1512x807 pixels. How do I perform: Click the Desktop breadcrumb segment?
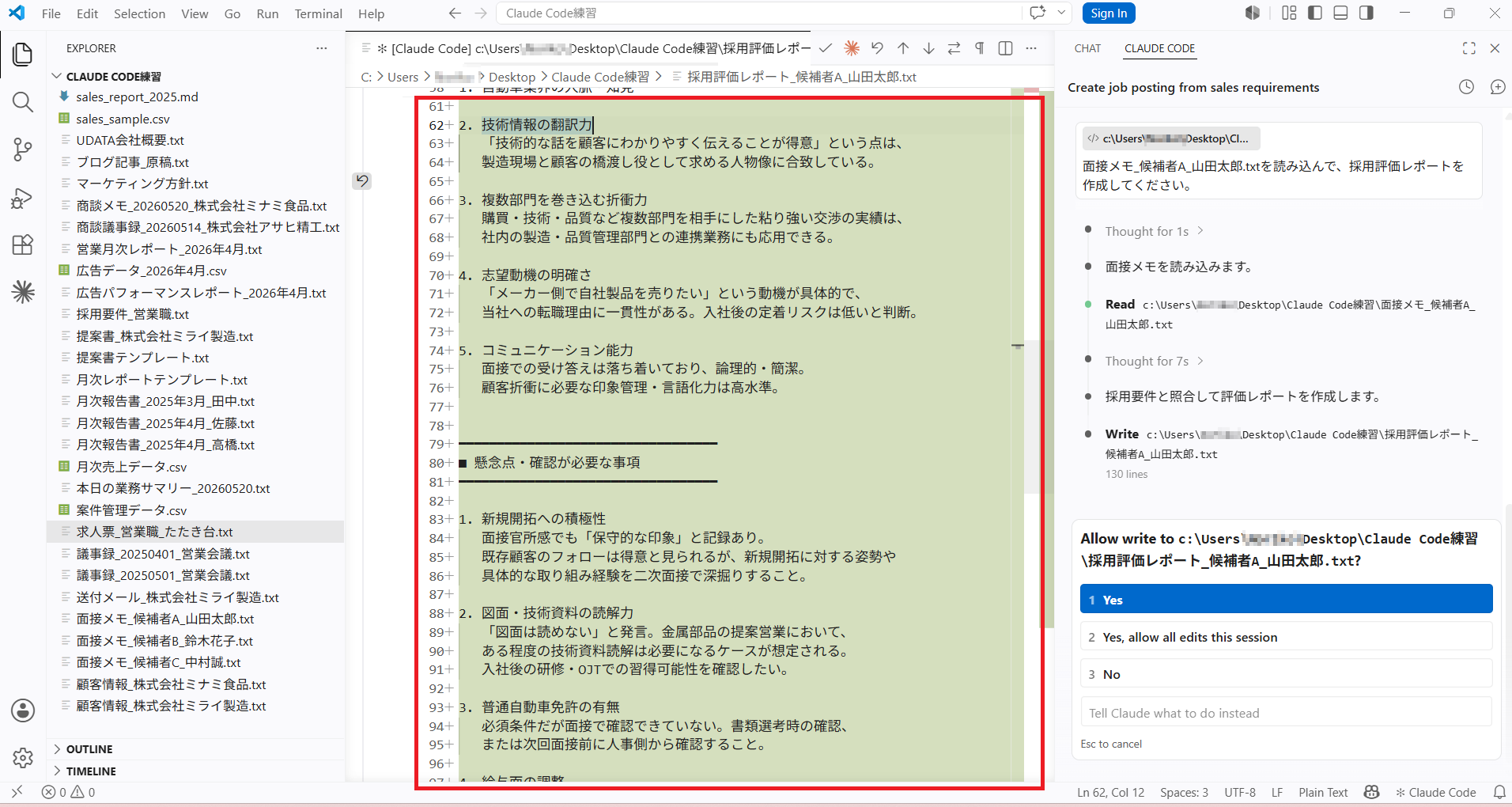512,77
